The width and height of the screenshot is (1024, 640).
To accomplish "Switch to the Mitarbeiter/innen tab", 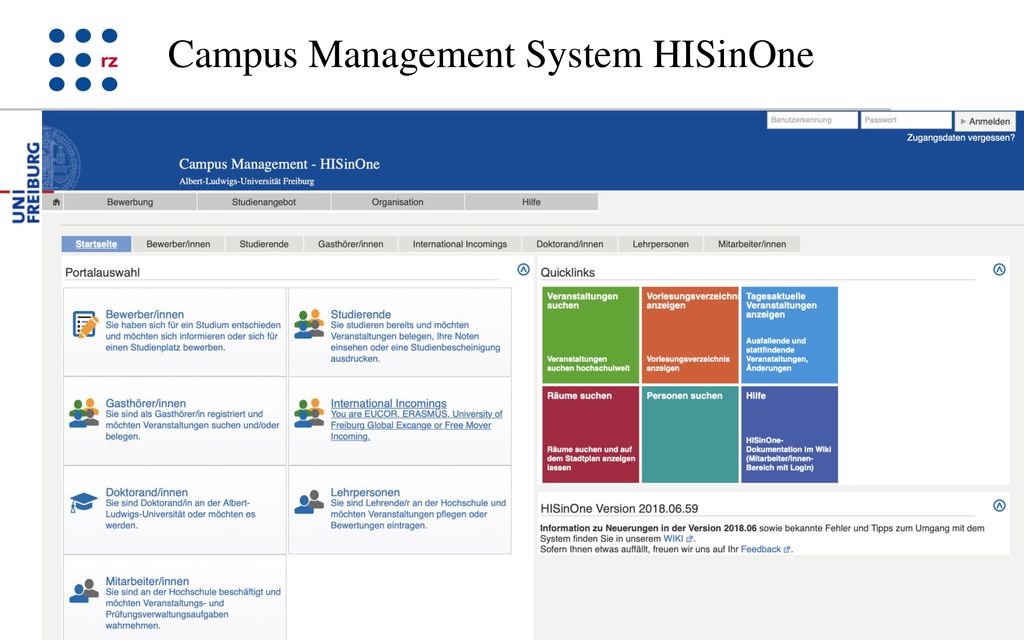I will click(752, 244).
